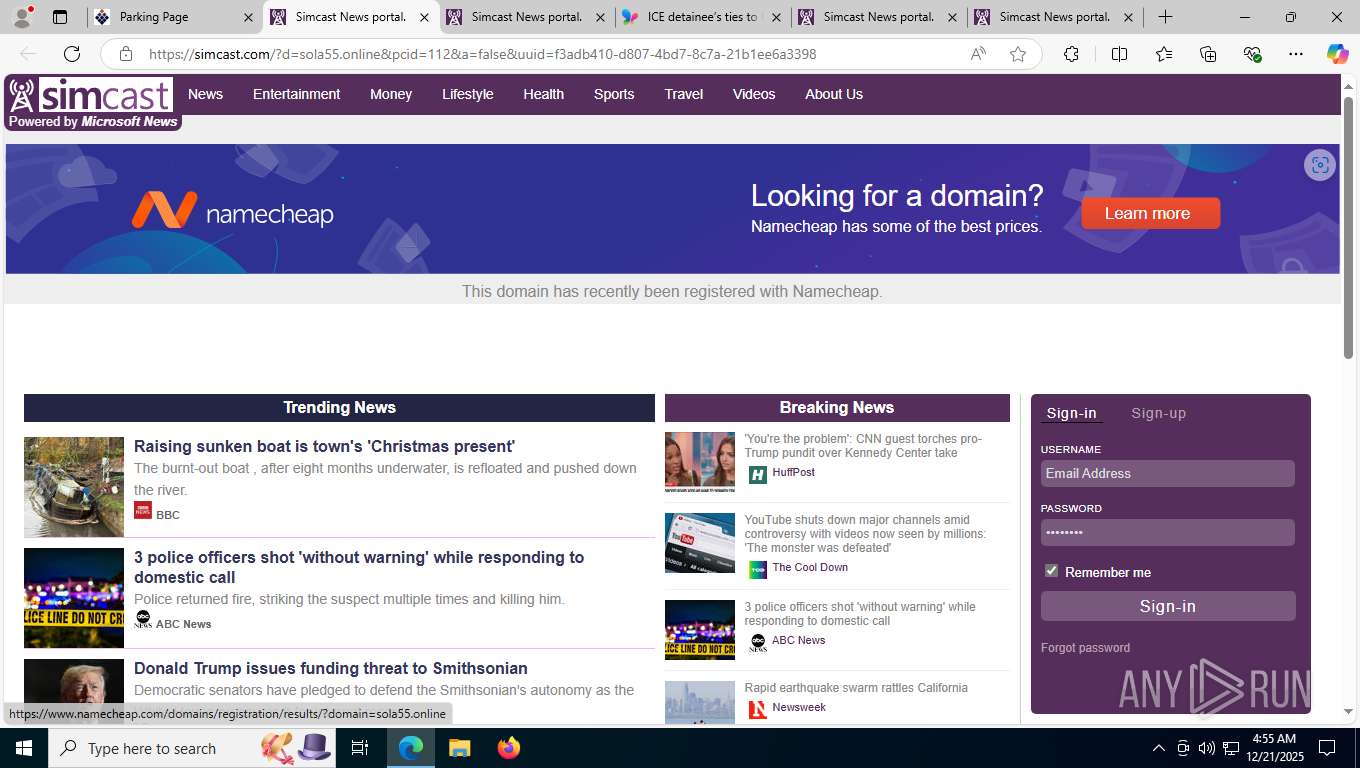
Task: Open Split screen icon
Action: pos(1119,54)
